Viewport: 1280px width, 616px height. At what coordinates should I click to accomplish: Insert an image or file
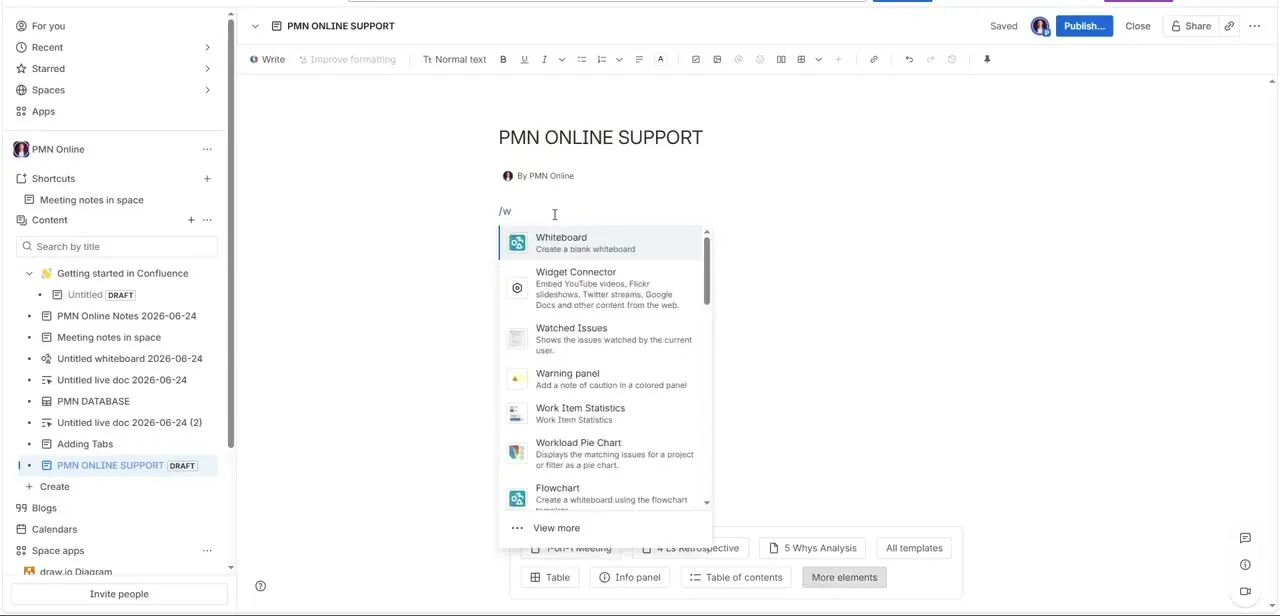(717, 59)
